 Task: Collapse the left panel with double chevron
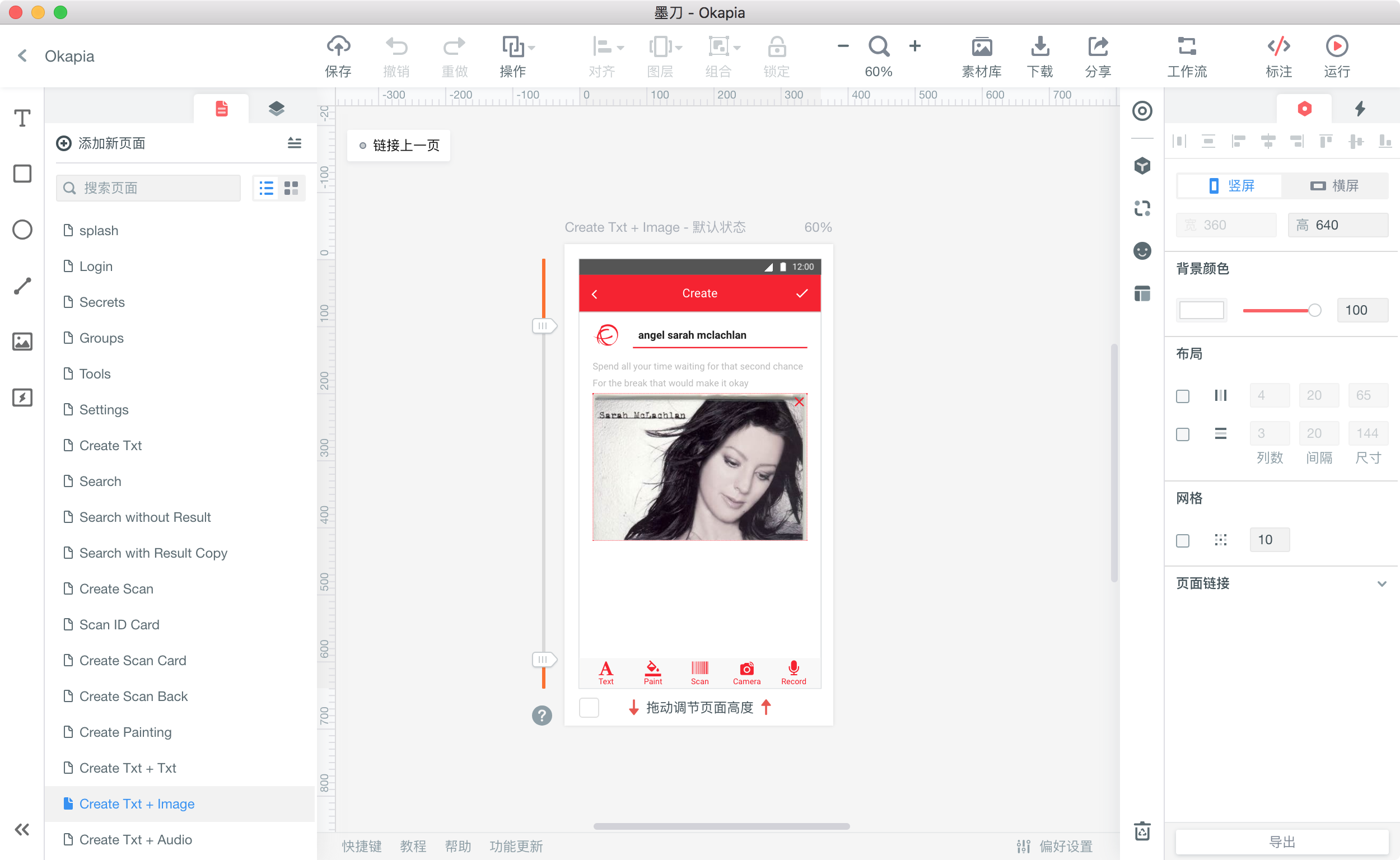click(22, 829)
